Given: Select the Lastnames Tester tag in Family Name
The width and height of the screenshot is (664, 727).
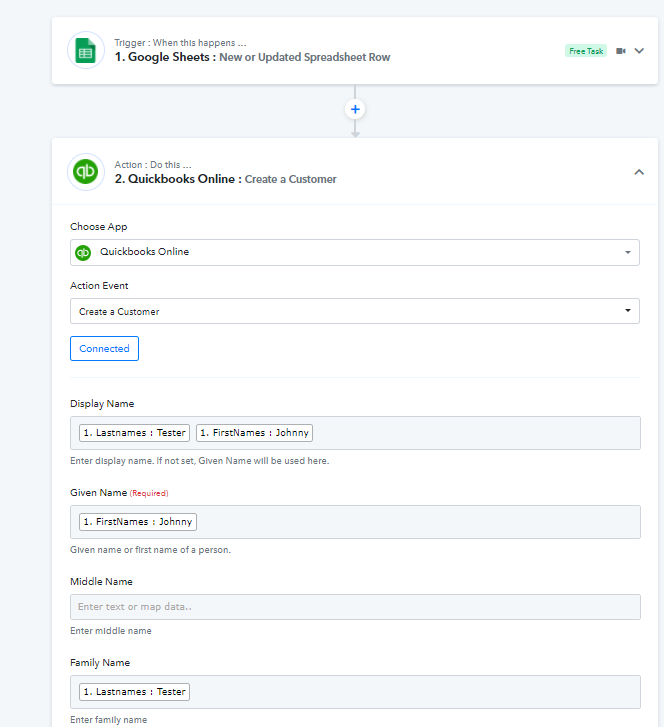Looking at the screenshot, I should tap(134, 692).
